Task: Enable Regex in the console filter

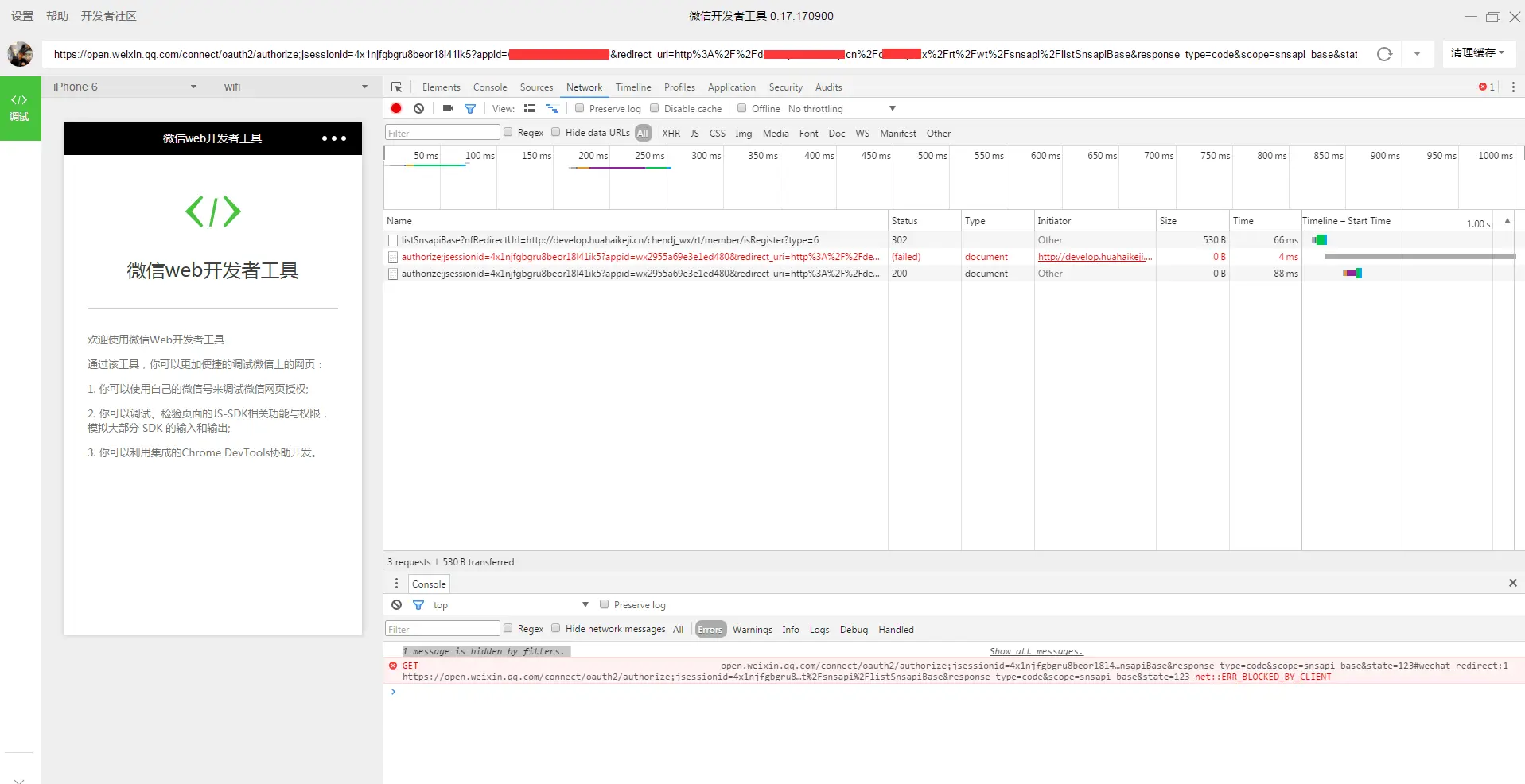Action: click(x=508, y=628)
